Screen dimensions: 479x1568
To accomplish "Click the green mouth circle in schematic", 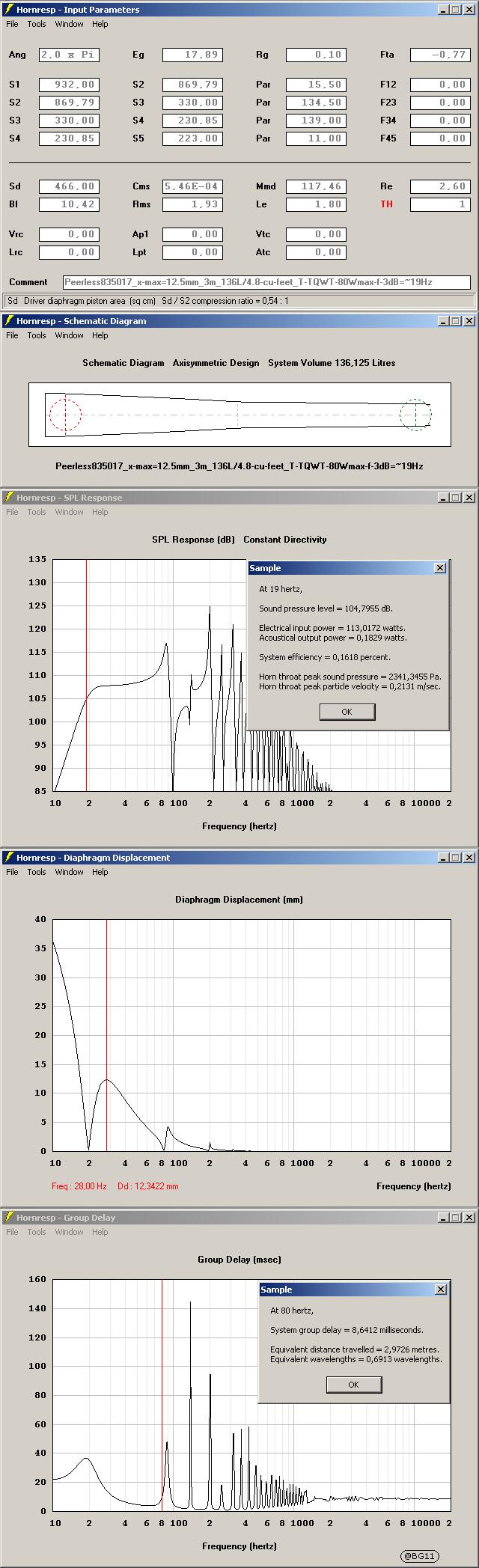I will pyautogui.click(x=415, y=415).
